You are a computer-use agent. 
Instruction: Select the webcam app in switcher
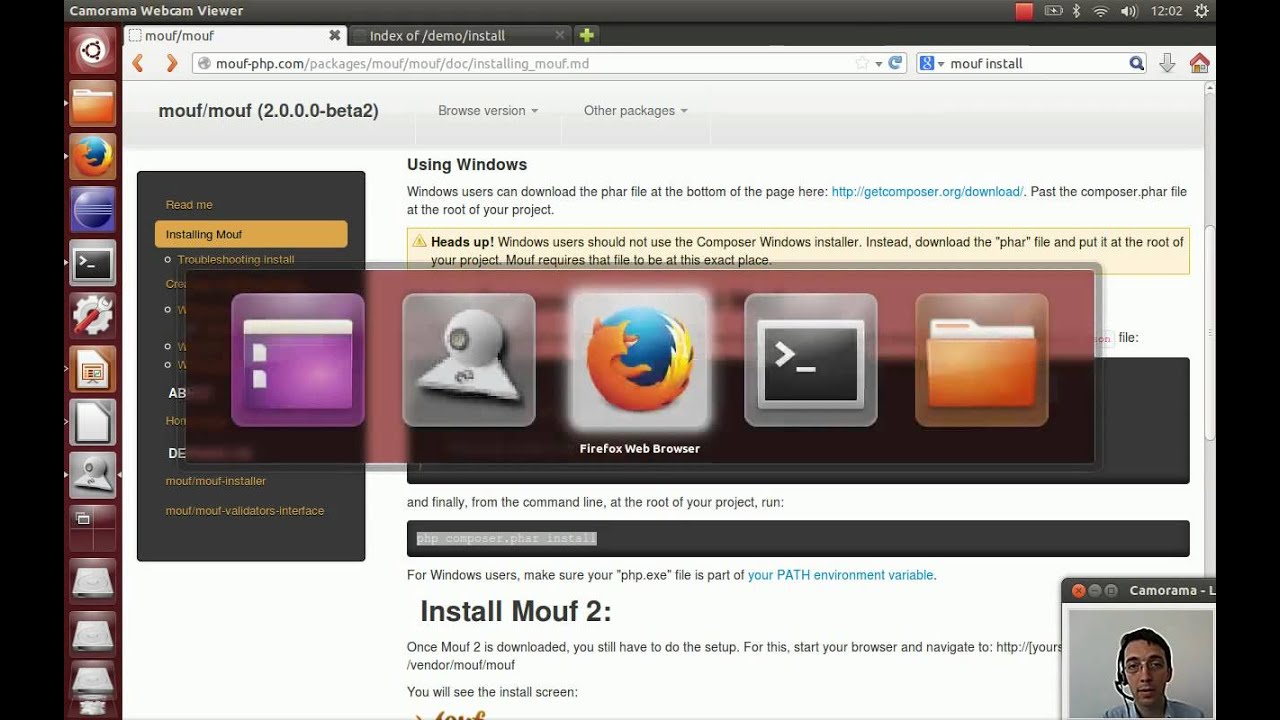[469, 360]
